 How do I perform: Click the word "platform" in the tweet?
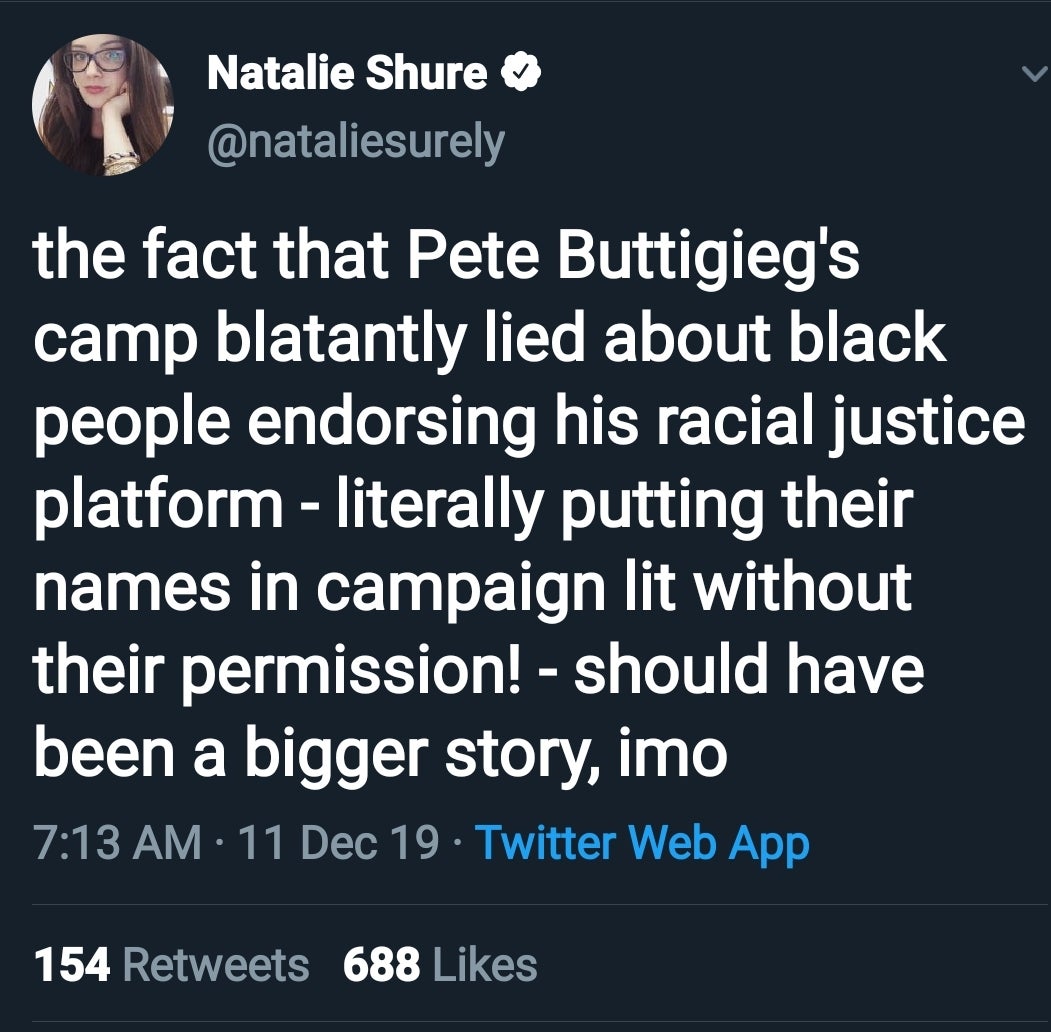(160, 503)
